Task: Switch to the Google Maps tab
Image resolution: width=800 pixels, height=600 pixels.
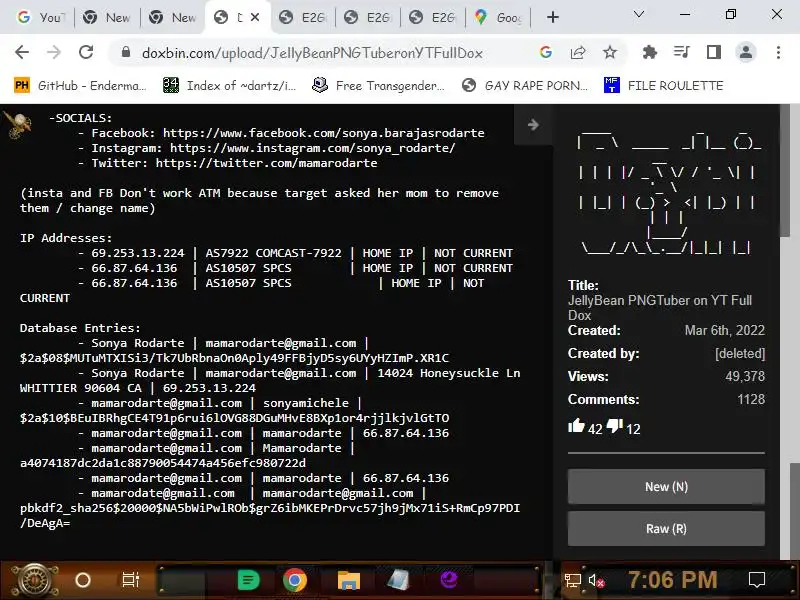Action: (498, 17)
